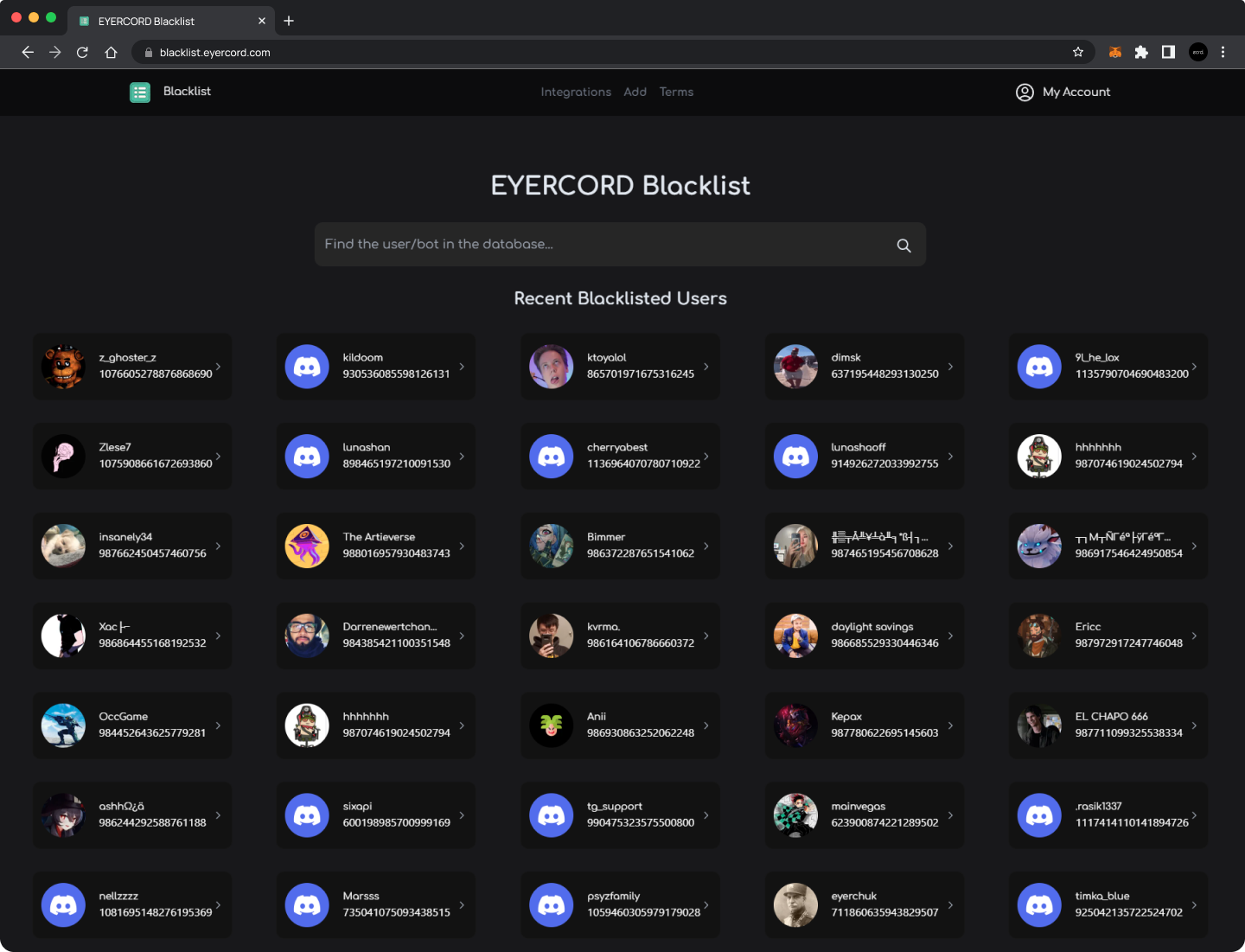Click timka_blue's Discord avatar

click(x=1039, y=905)
